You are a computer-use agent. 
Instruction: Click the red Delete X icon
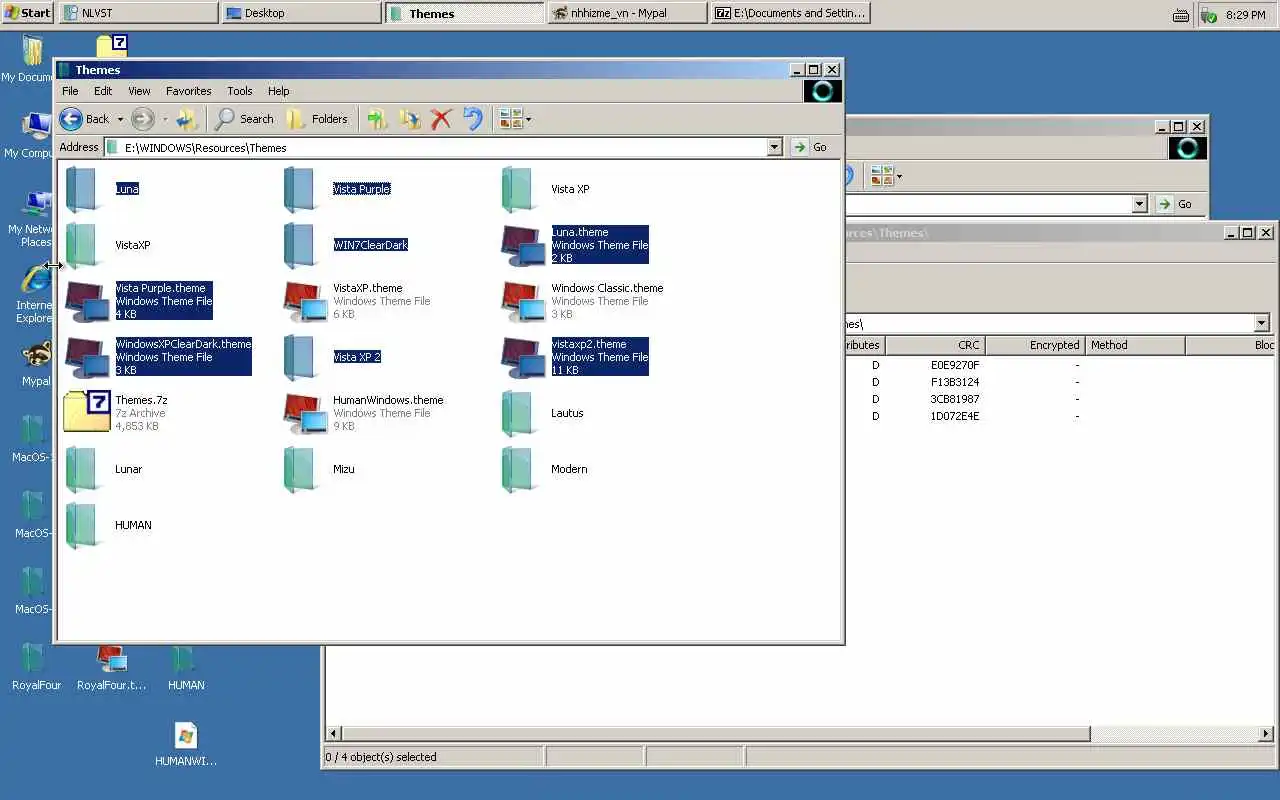coord(441,119)
